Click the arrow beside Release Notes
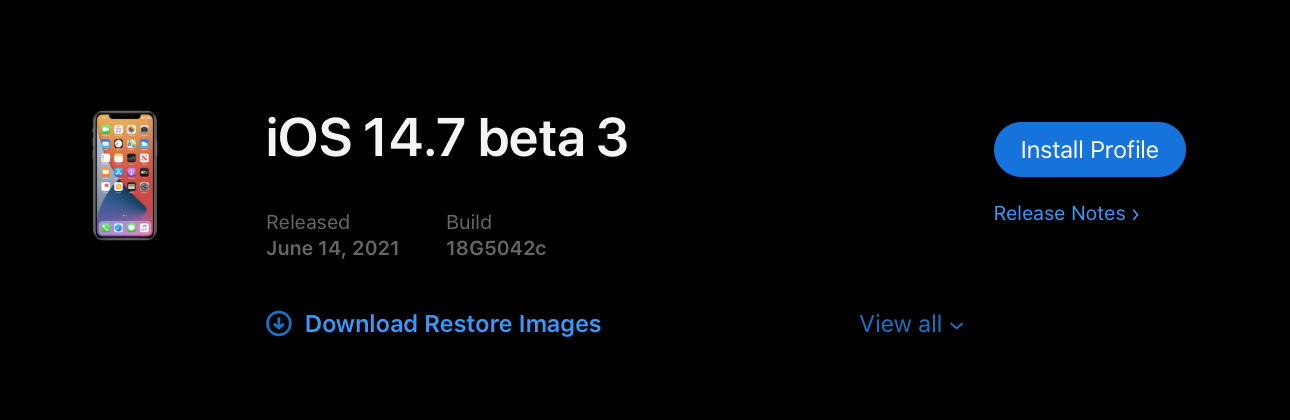Screen dimensions: 1290x420 tap(1135, 214)
